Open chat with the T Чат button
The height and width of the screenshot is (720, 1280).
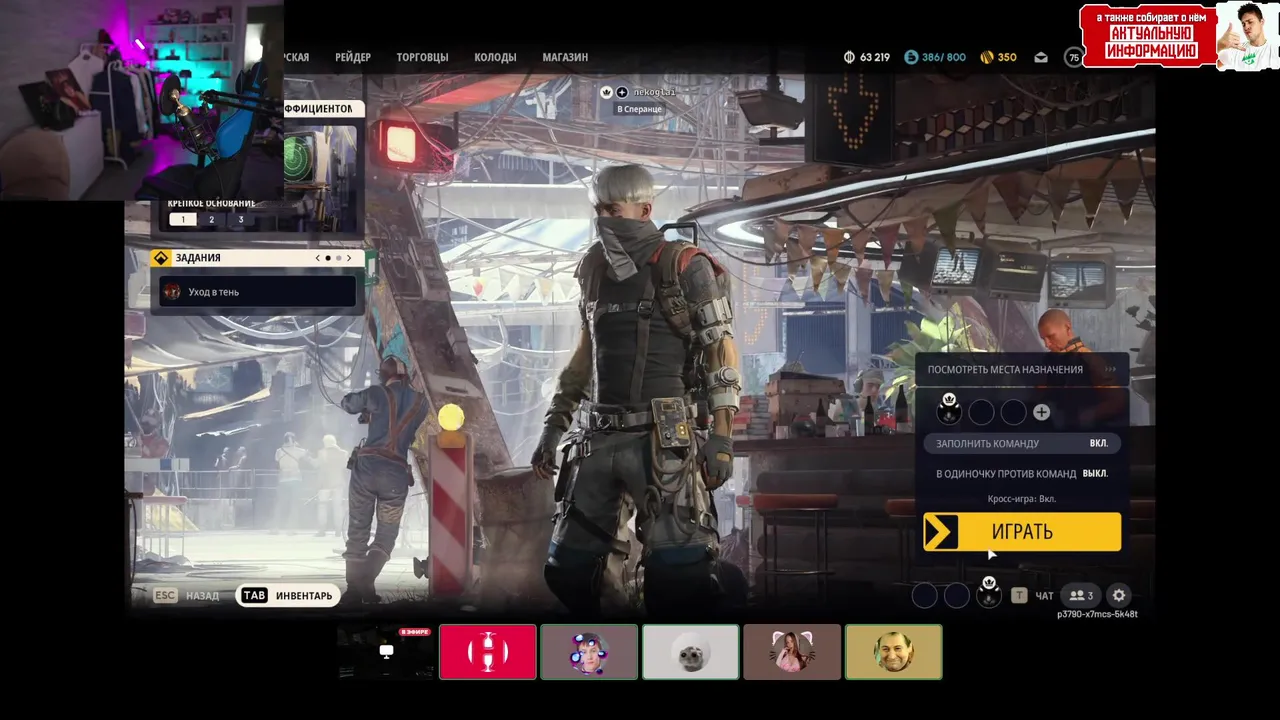(1032, 596)
